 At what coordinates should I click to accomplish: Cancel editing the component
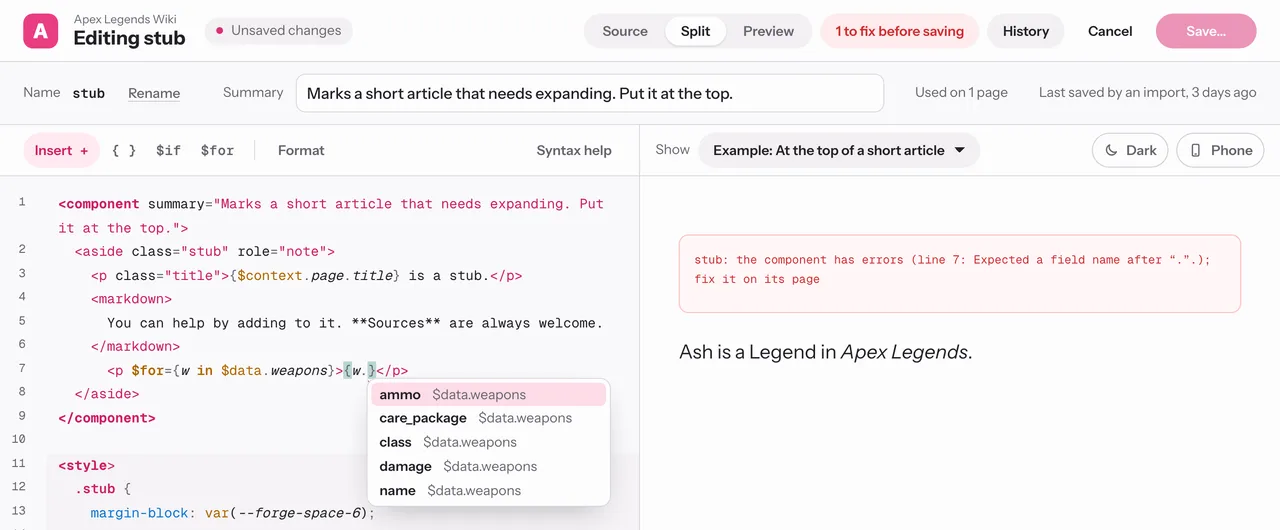1110,31
